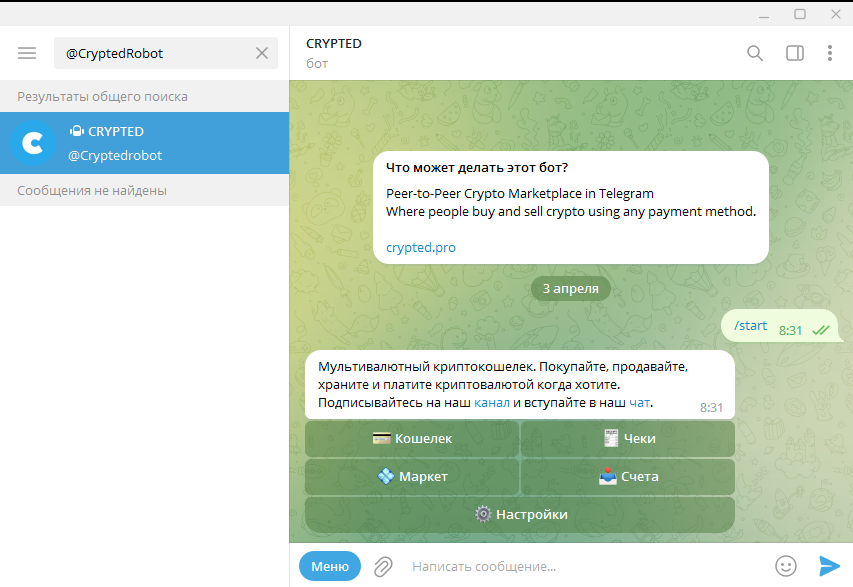Toggle the right sidebar info panel
The image size is (853, 587).
(794, 53)
